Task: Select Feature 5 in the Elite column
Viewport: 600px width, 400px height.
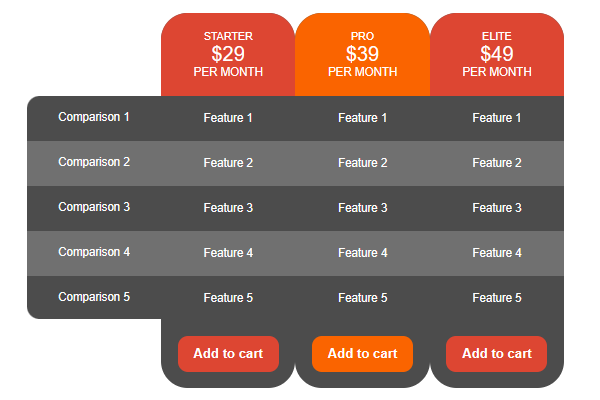Action: 497,298
